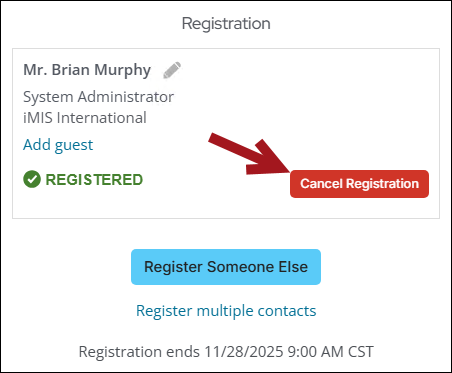Open the Add guest link

(x=58, y=145)
